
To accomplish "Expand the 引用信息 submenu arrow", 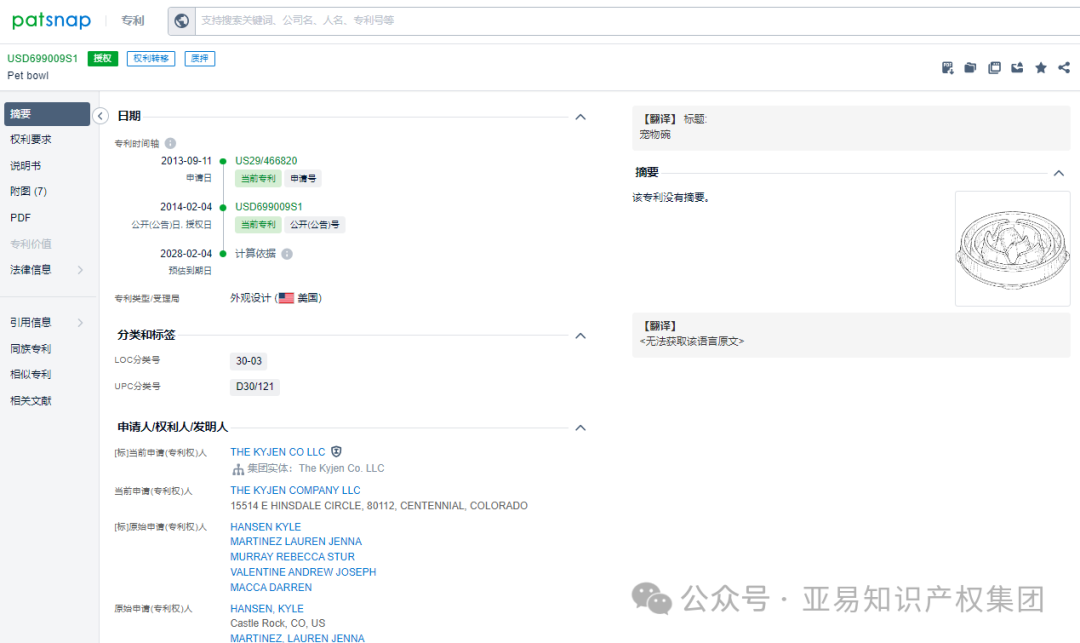I will coord(81,322).
